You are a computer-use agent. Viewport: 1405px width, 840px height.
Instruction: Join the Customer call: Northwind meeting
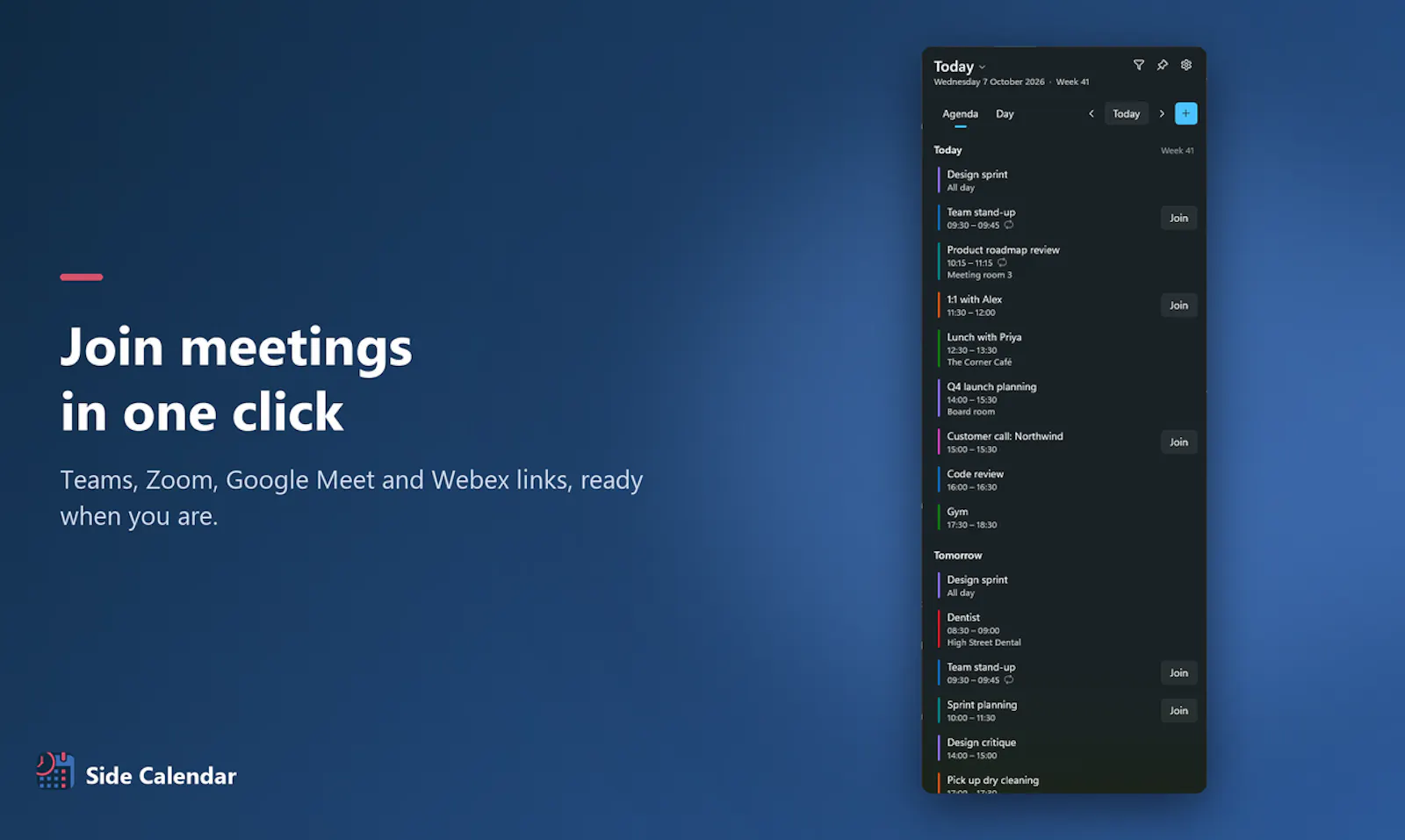click(1178, 442)
